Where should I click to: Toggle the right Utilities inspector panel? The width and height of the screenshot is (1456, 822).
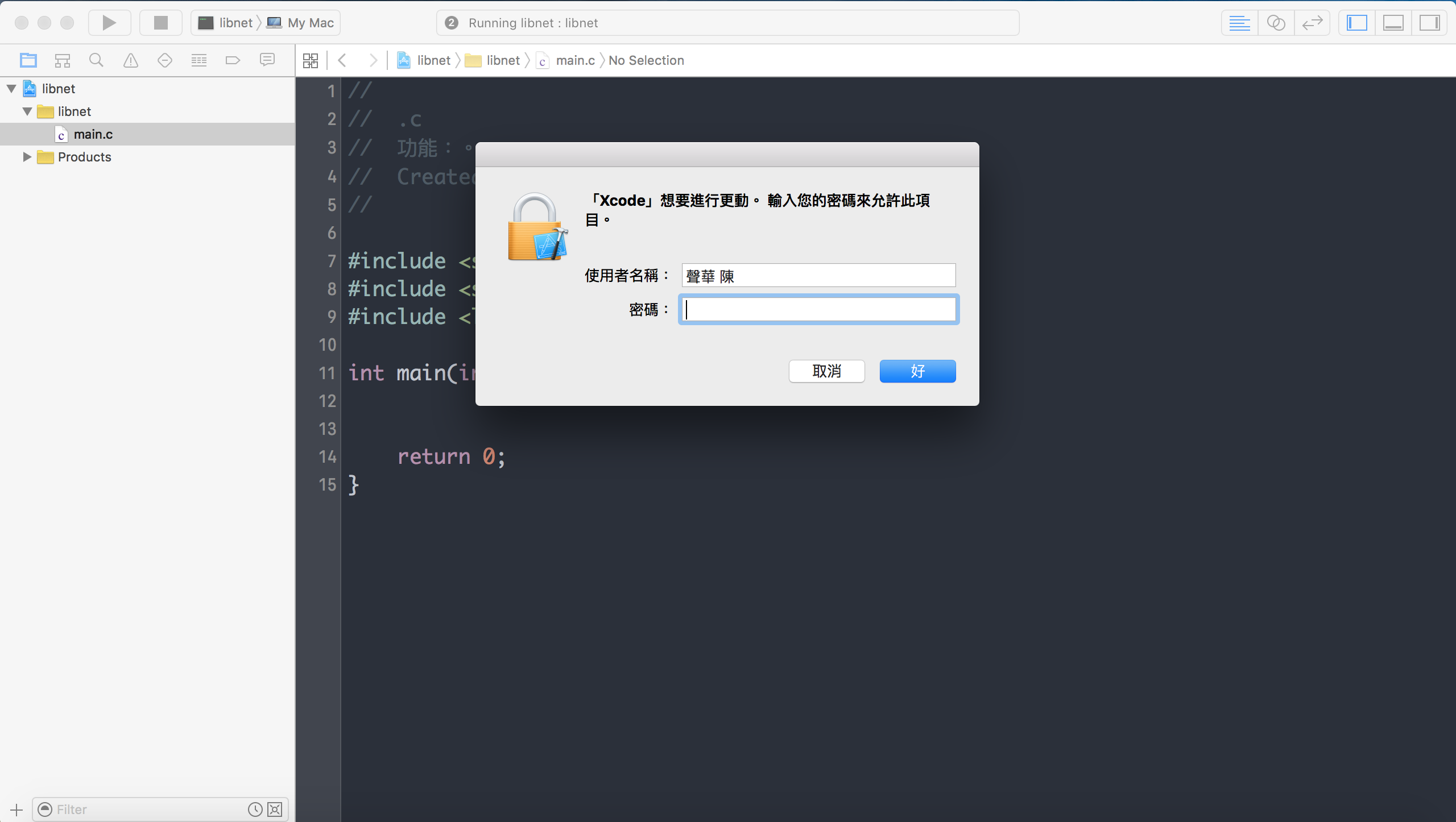tap(1429, 23)
